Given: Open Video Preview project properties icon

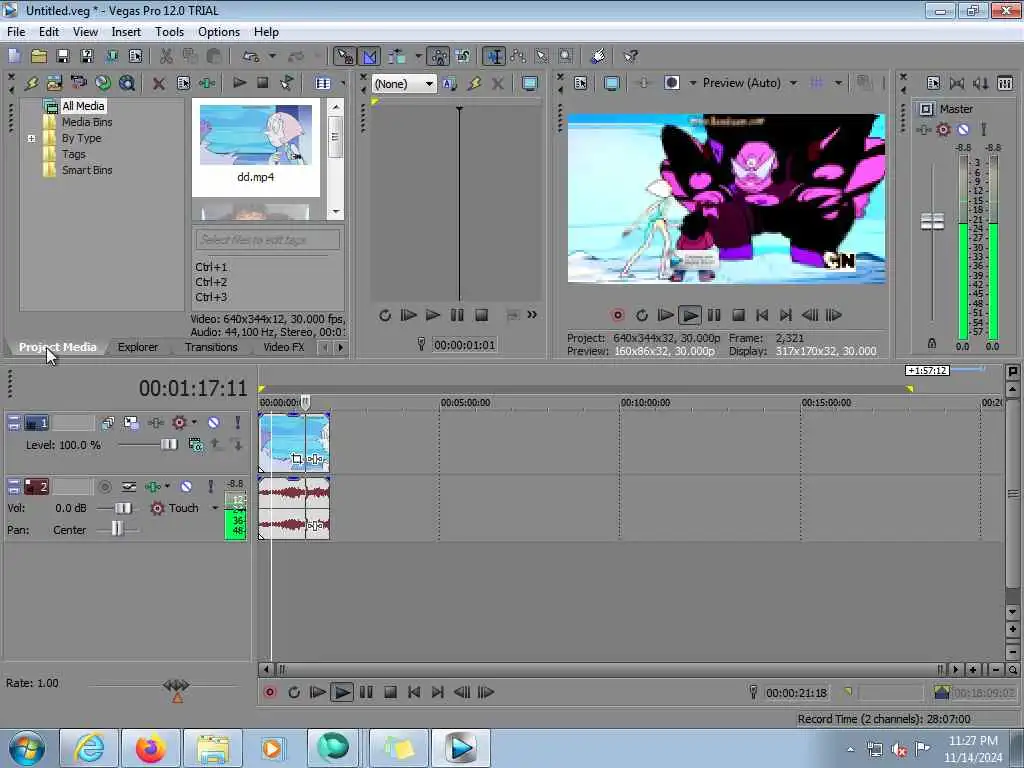Looking at the screenshot, I should click(x=581, y=83).
